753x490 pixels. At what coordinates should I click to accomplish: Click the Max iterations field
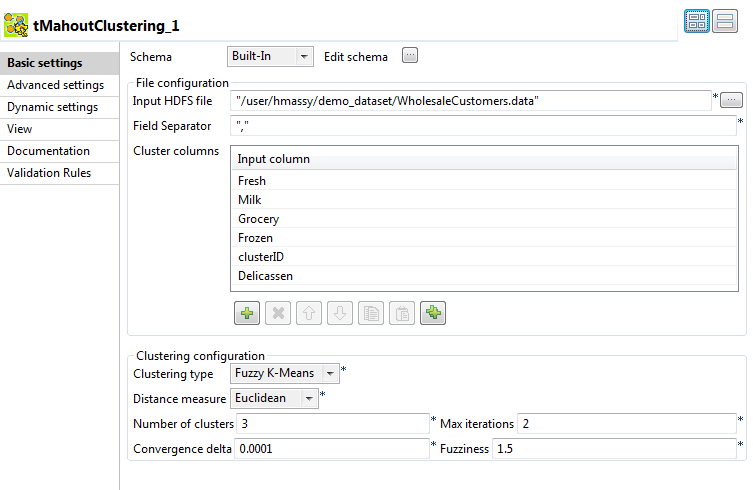(x=627, y=424)
